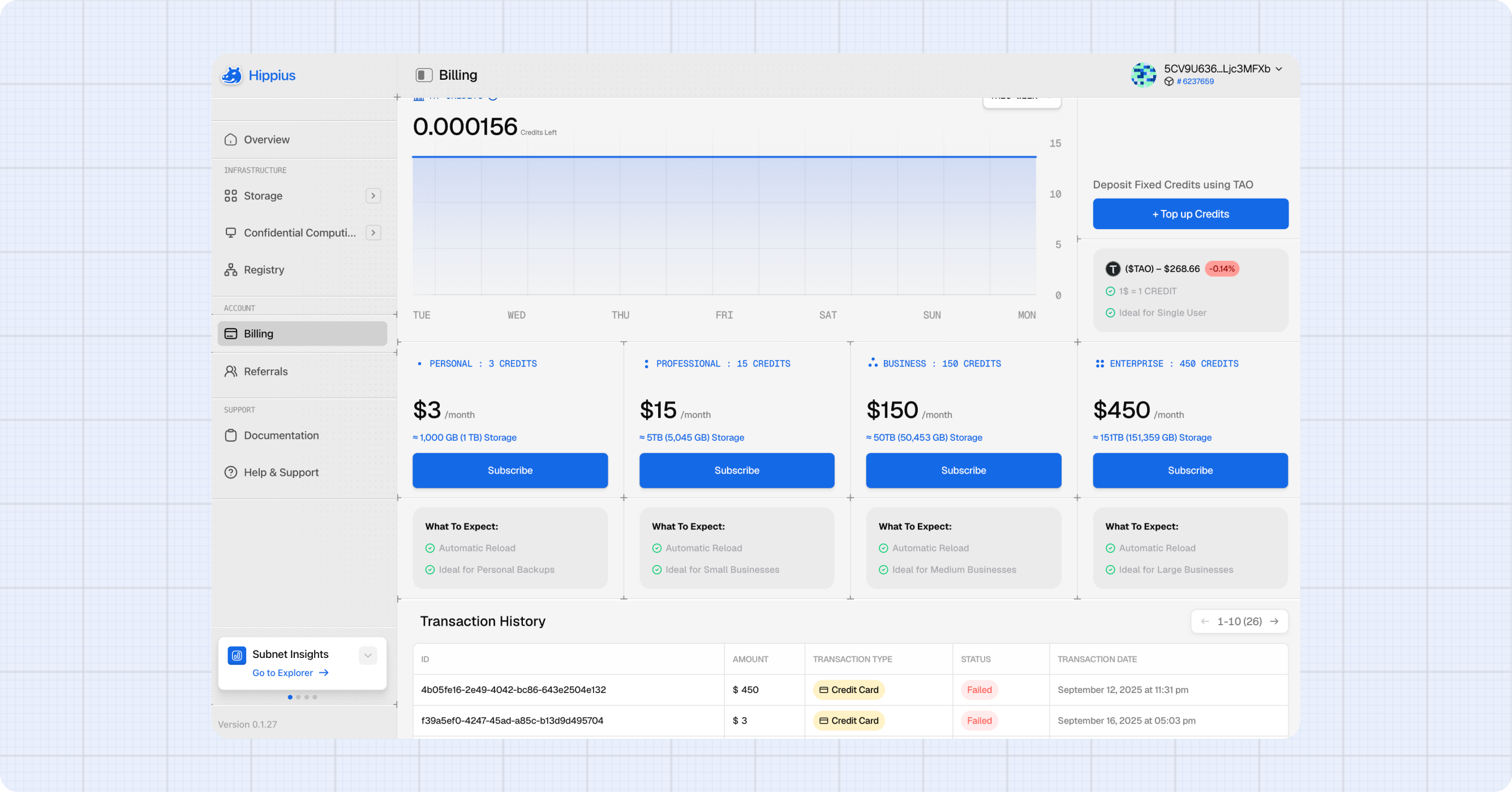Toggle the sidebar panel icon beside Billing
Viewport: 1512px width, 792px height.
point(424,75)
